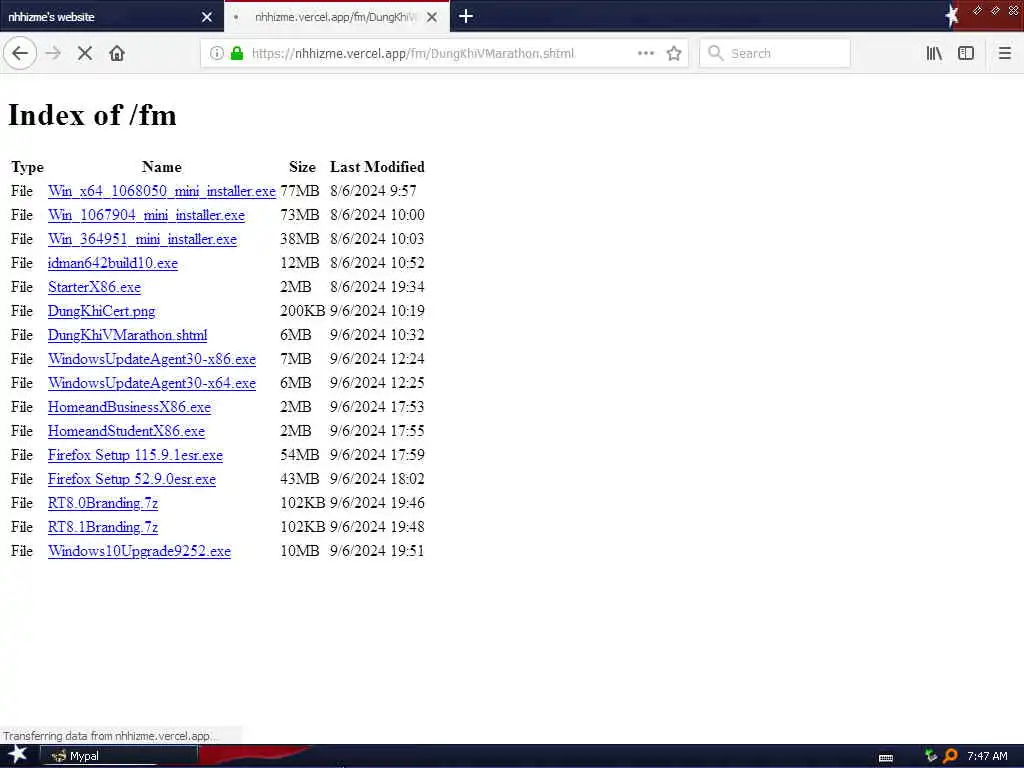Image resolution: width=1024 pixels, height=768 pixels.
Task: Download WindowsUpdateAgent30-x86.exe
Action: (x=152, y=359)
